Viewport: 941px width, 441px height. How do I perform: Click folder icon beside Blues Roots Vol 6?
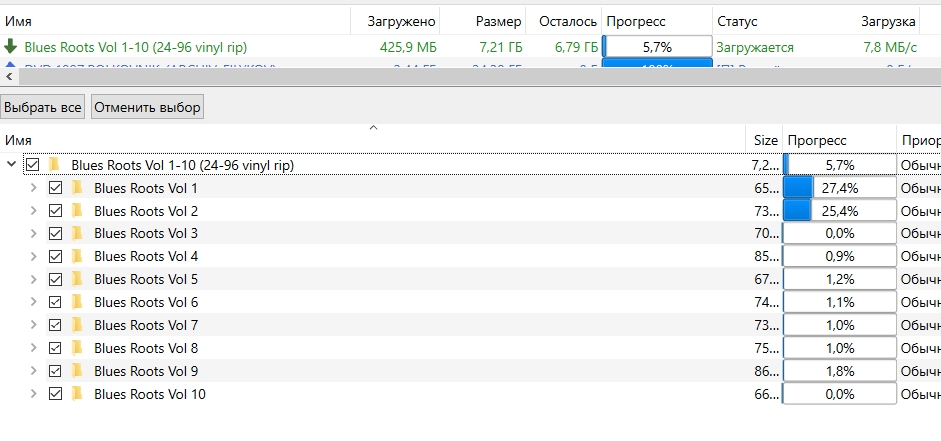(x=77, y=302)
